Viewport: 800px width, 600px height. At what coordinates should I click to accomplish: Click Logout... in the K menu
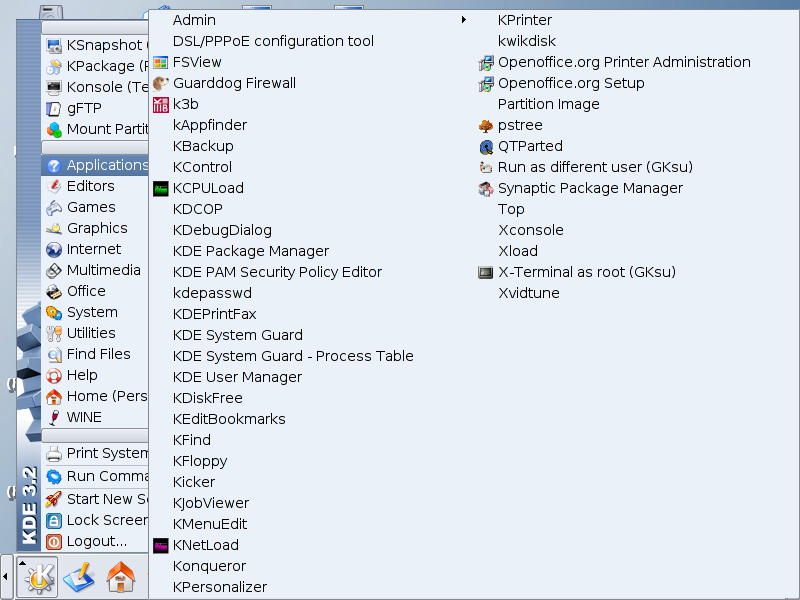tap(96, 541)
